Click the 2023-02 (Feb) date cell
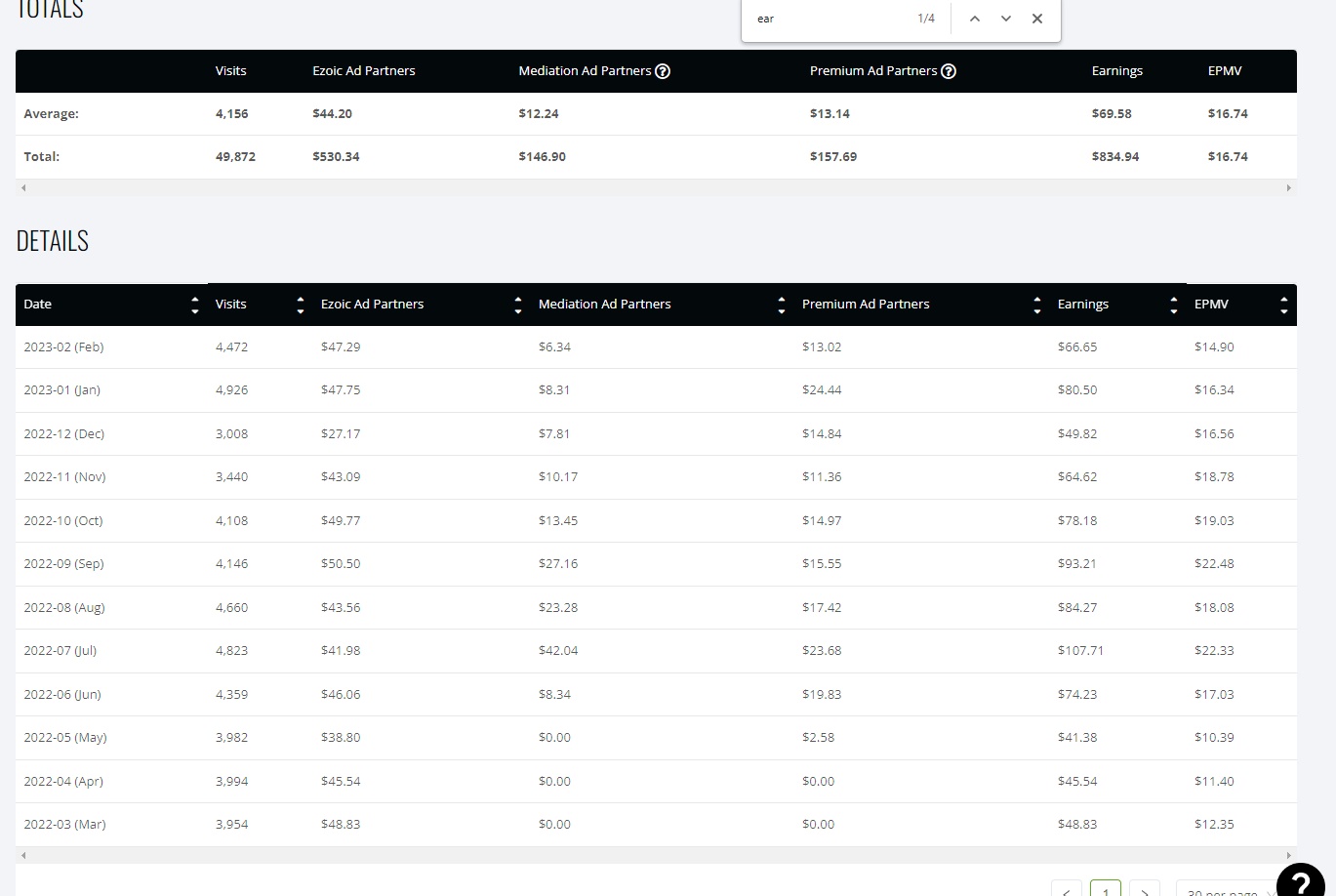1336x896 pixels. pyautogui.click(x=63, y=346)
